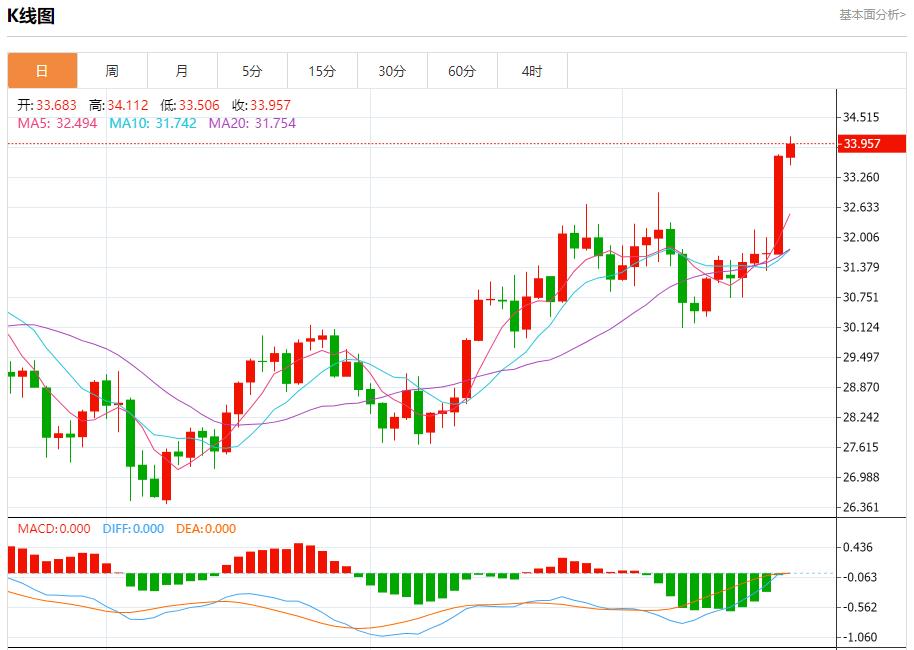Viewport: 914px width, 650px height.
Task: Select the 30分 interval tab
Action: tap(392, 71)
